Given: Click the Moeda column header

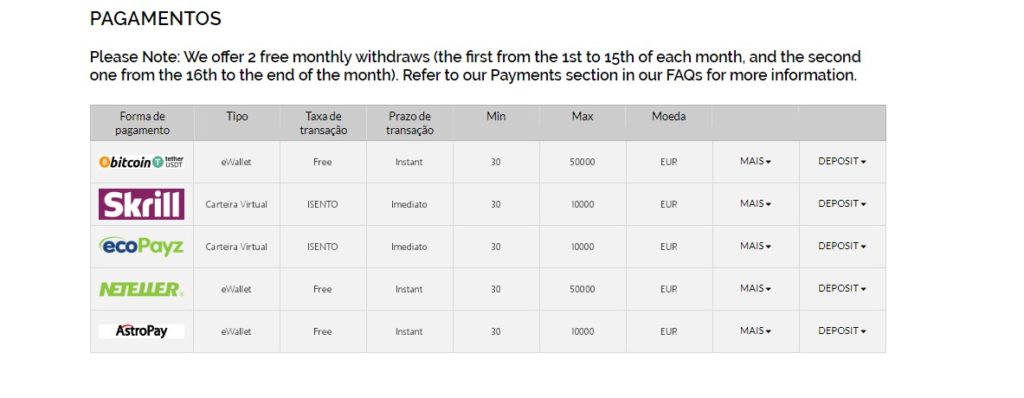Looking at the screenshot, I should click(669, 116).
